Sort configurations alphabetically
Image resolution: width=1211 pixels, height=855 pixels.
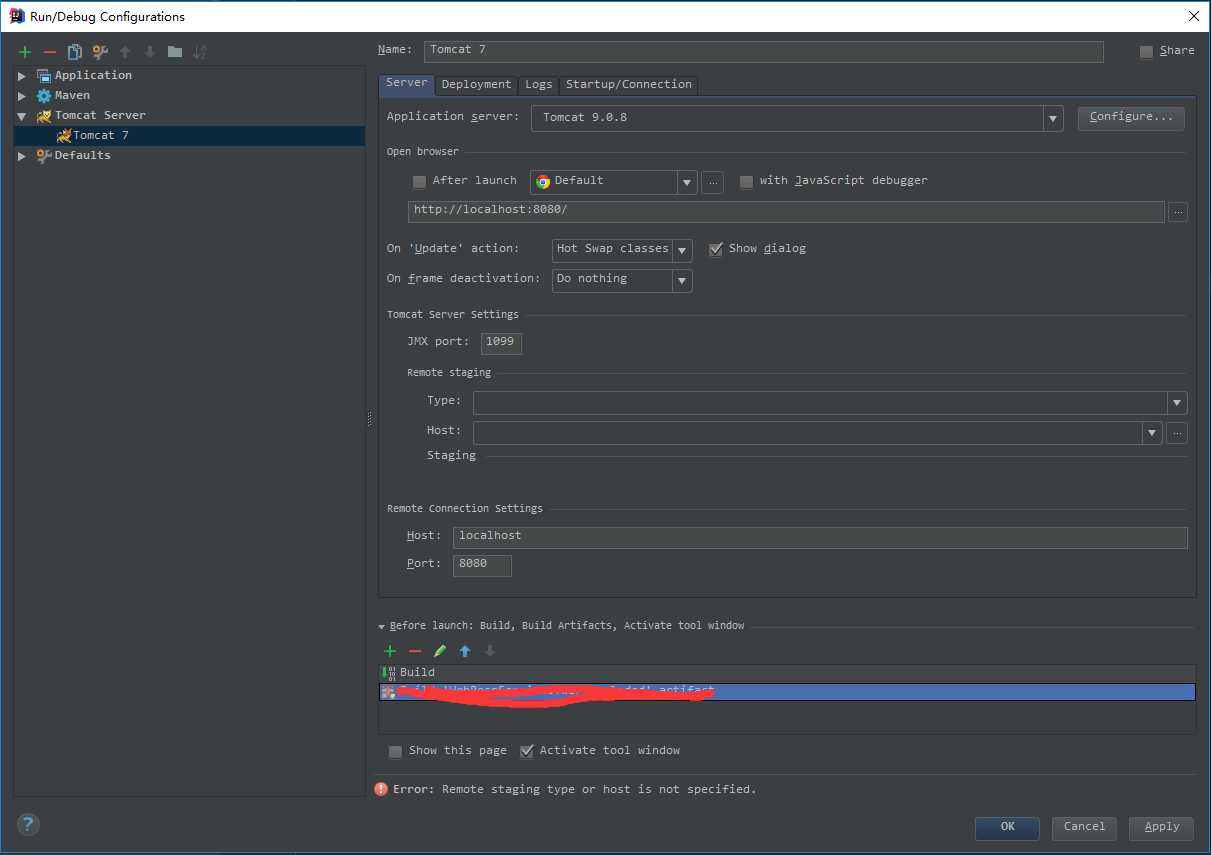pyautogui.click(x=200, y=52)
